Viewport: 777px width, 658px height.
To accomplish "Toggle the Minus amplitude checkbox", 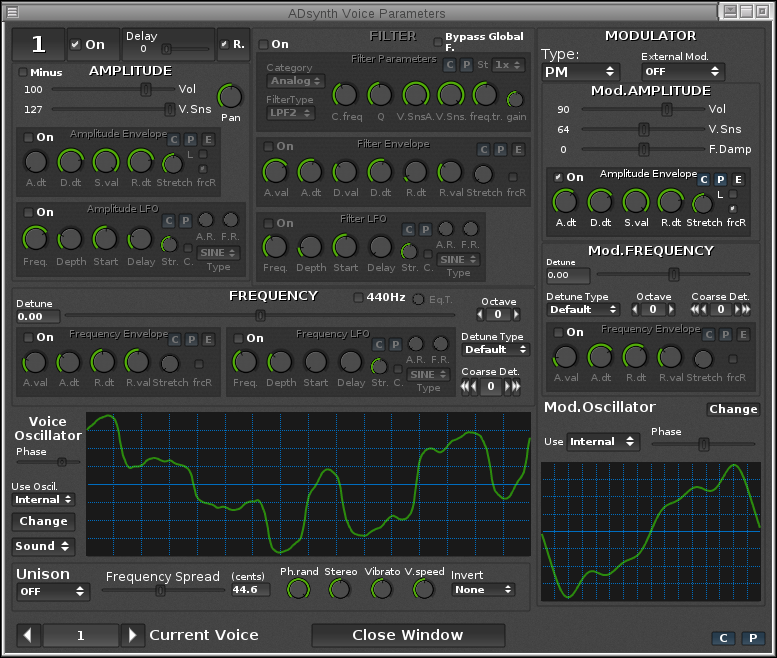I will click(x=23, y=72).
